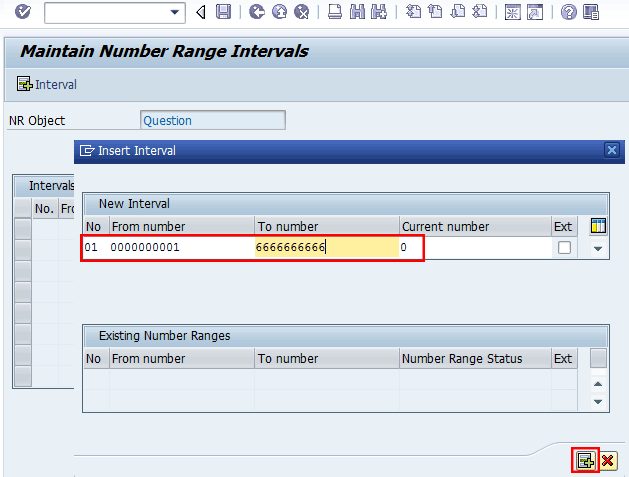The image size is (629, 477).
Task: Click the Intervals table select-all corner button
Action: point(23,209)
